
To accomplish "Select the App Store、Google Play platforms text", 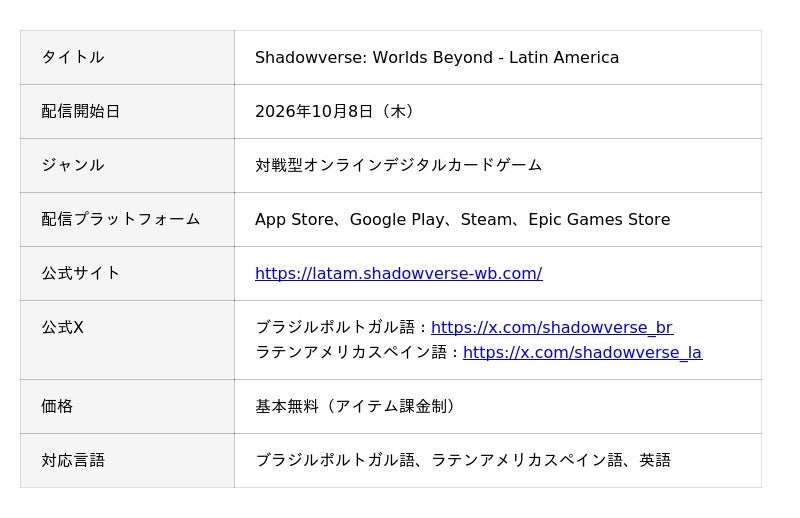I will (463, 219).
